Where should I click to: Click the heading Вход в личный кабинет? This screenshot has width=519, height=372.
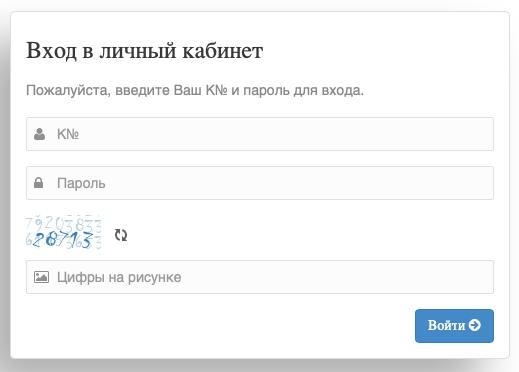tap(145, 51)
